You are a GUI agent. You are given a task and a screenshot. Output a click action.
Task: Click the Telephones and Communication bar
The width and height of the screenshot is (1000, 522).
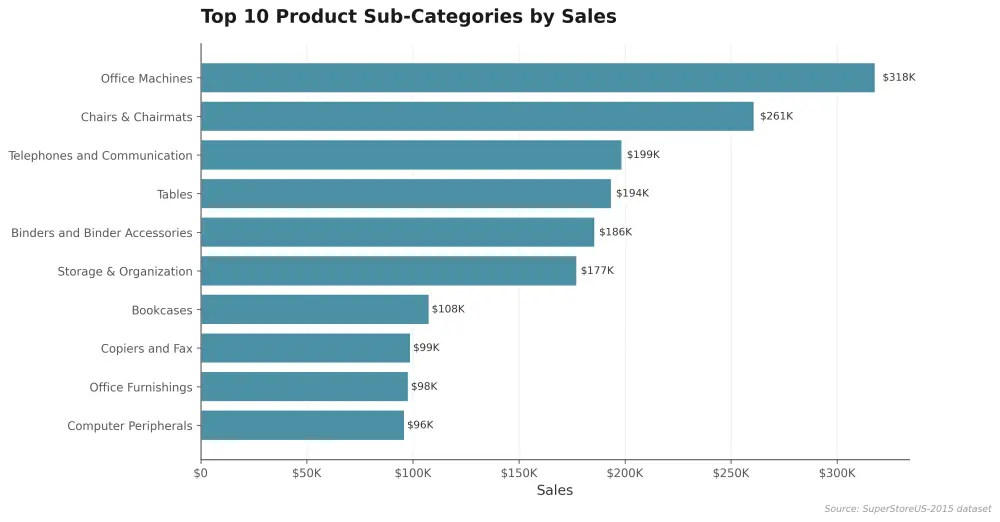pos(411,155)
